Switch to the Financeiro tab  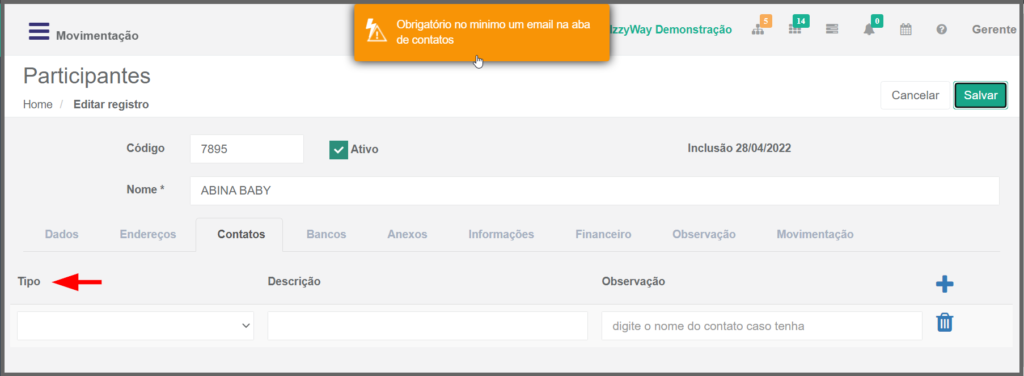[x=603, y=234]
